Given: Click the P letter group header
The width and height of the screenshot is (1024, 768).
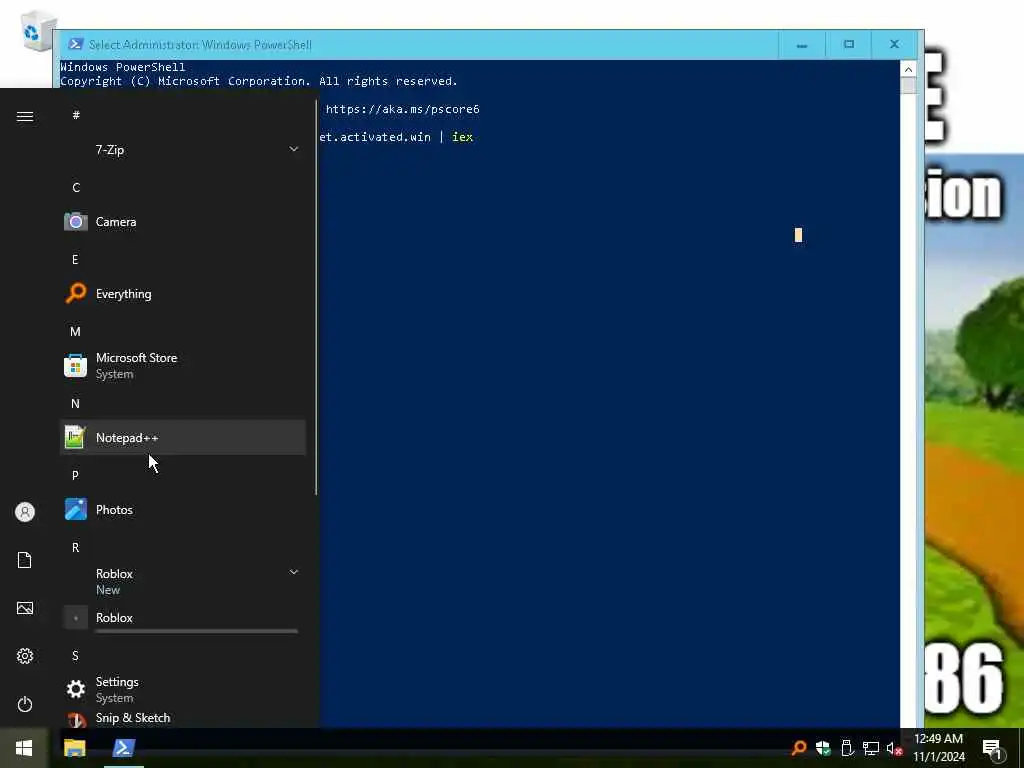Looking at the screenshot, I should coord(75,475).
